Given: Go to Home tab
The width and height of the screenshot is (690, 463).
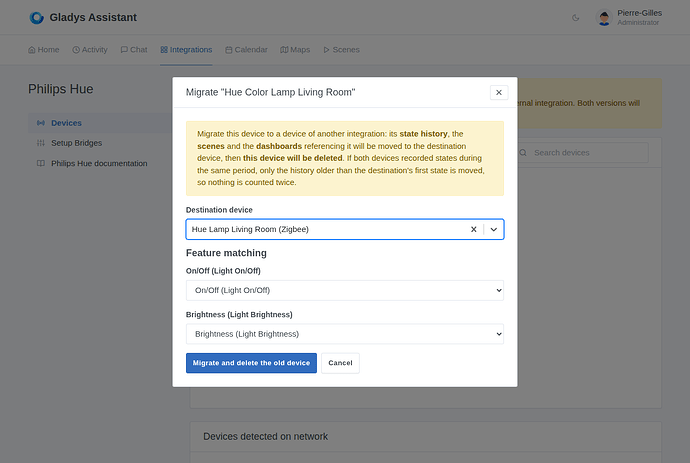Looking at the screenshot, I should [44, 50].
